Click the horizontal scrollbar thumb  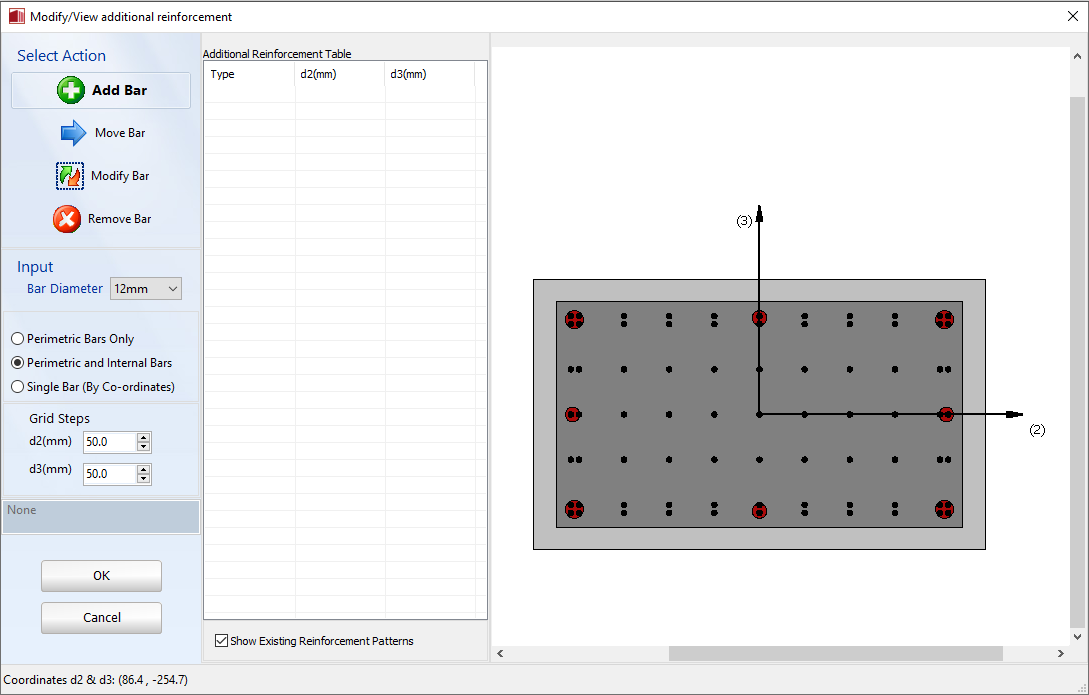tap(836, 653)
